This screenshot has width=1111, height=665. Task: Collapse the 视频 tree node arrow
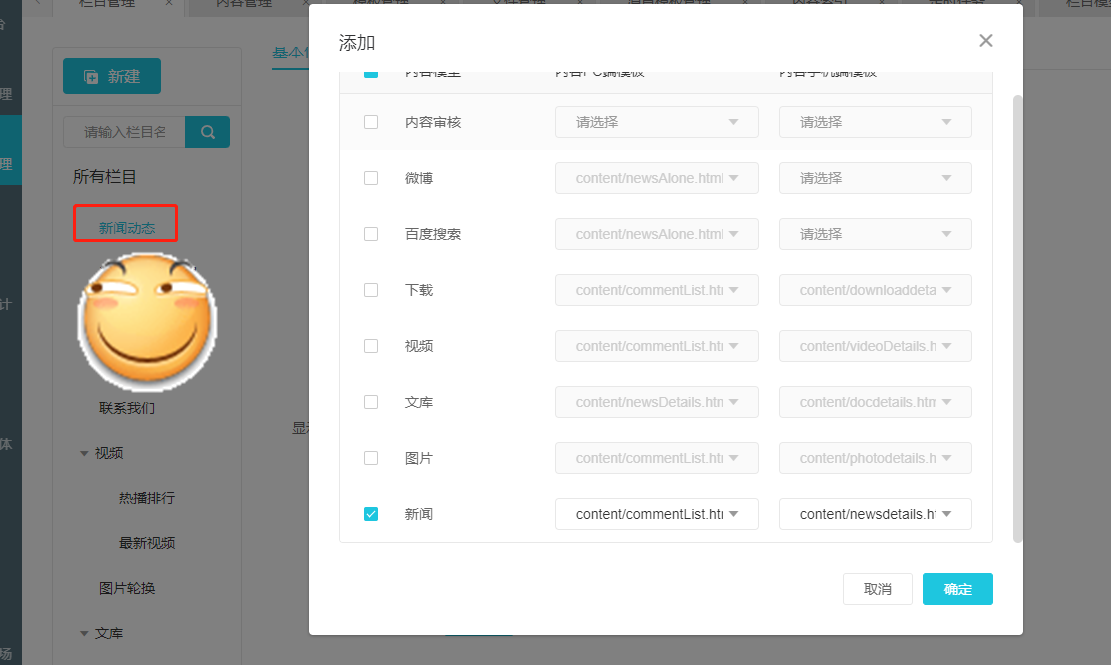pos(84,453)
